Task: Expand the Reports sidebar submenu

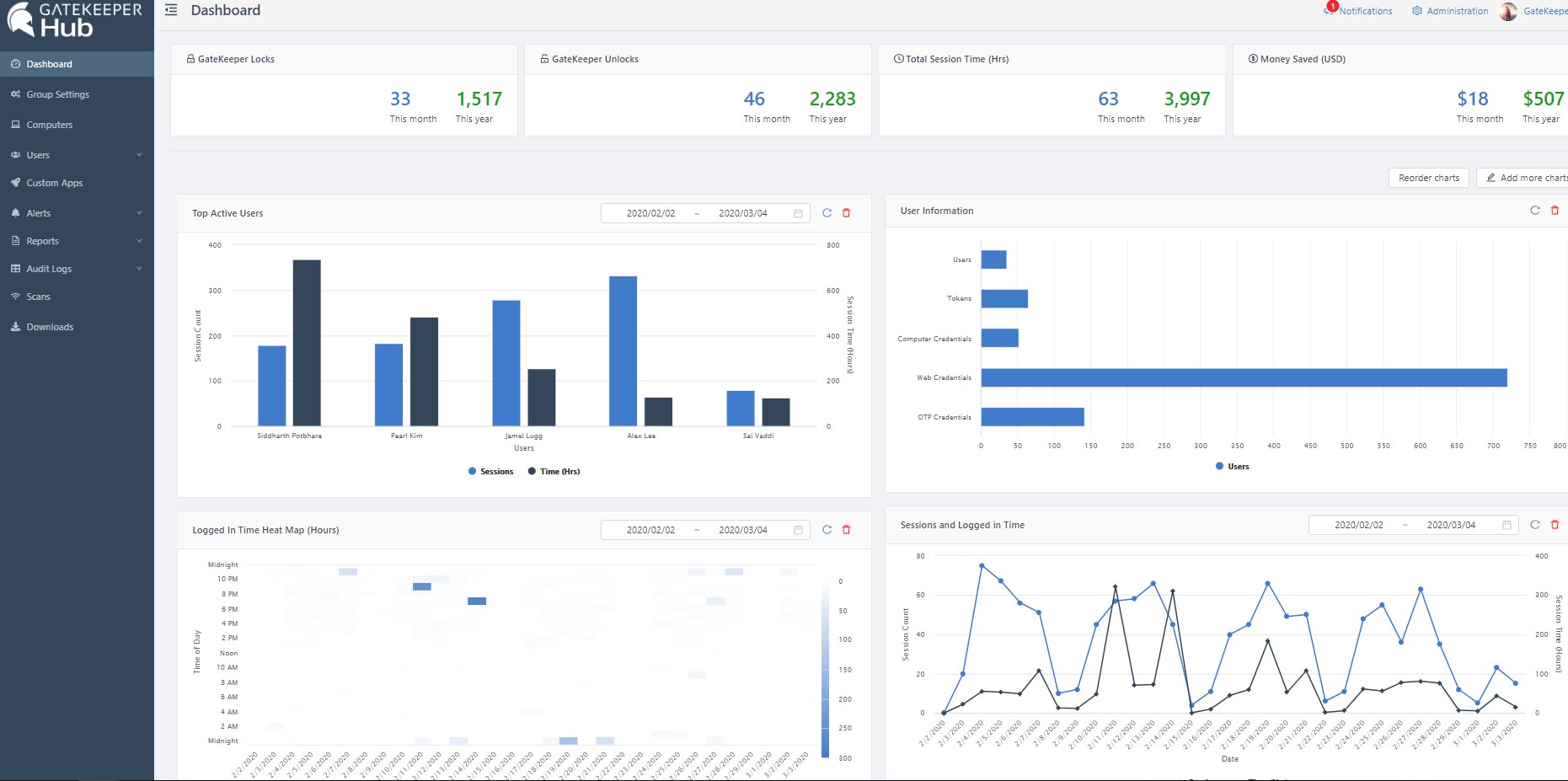Action: [x=139, y=241]
